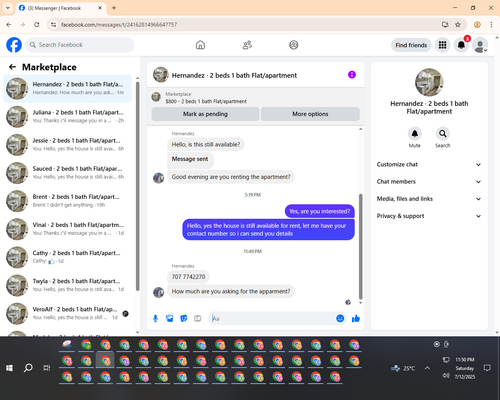Open the VeroAlf conversation

click(67, 313)
